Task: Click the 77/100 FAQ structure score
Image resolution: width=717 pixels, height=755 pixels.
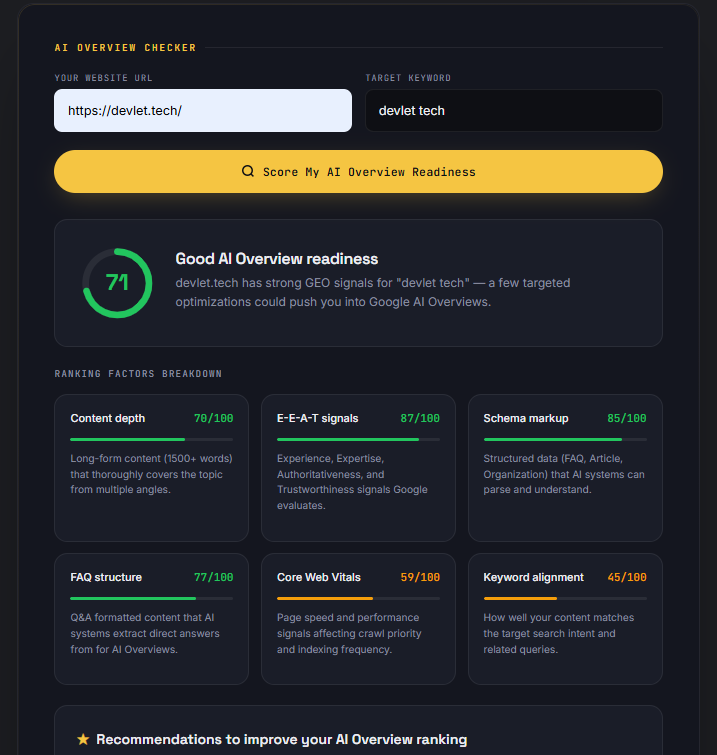Action: [213, 577]
